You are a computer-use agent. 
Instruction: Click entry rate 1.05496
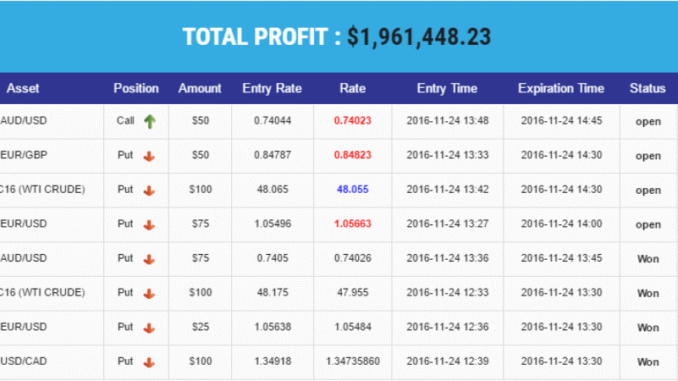click(x=272, y=224)
